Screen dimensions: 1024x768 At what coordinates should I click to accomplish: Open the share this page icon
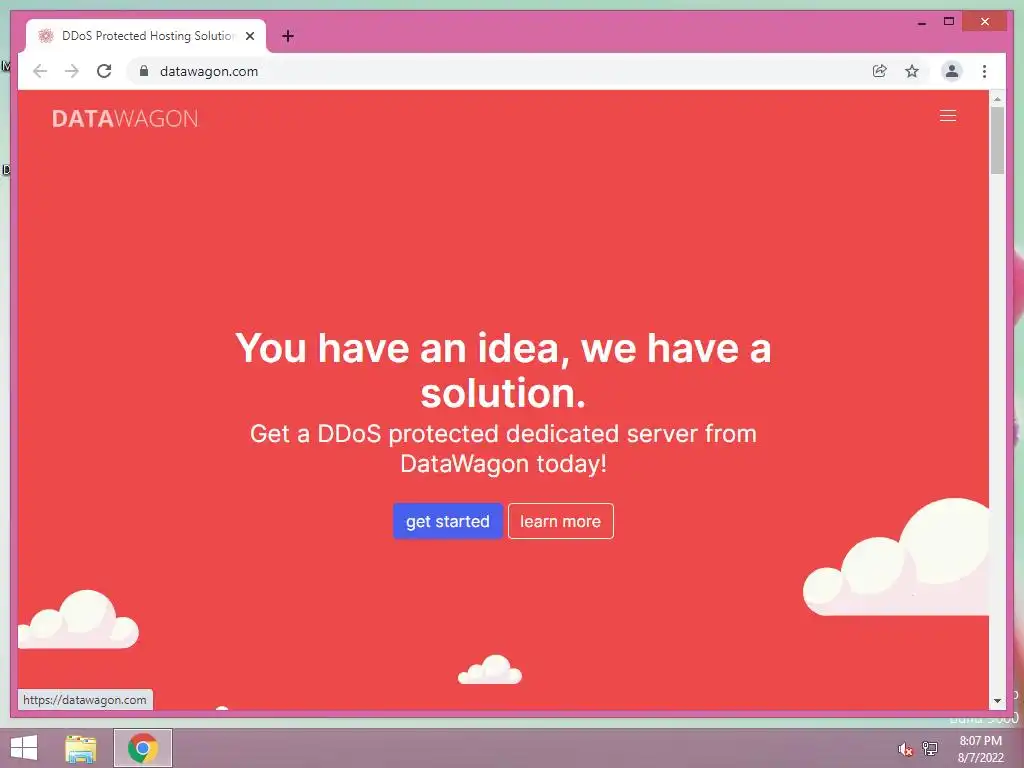point(880,71)
